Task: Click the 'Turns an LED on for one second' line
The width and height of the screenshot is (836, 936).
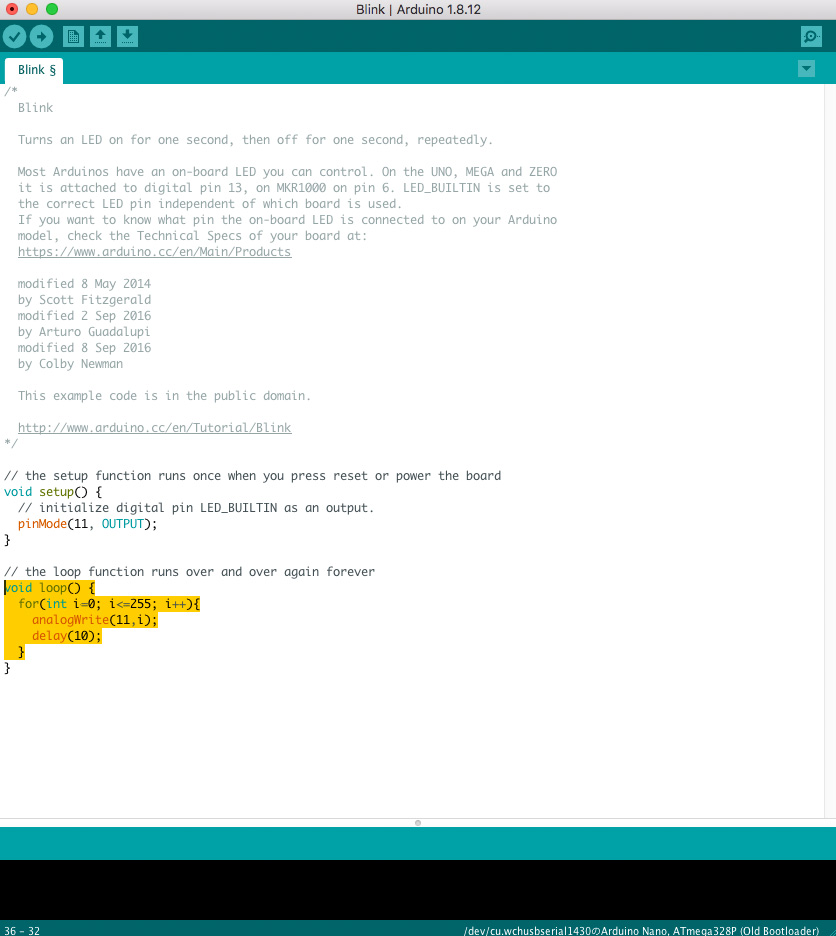Action: coord(255,140)
